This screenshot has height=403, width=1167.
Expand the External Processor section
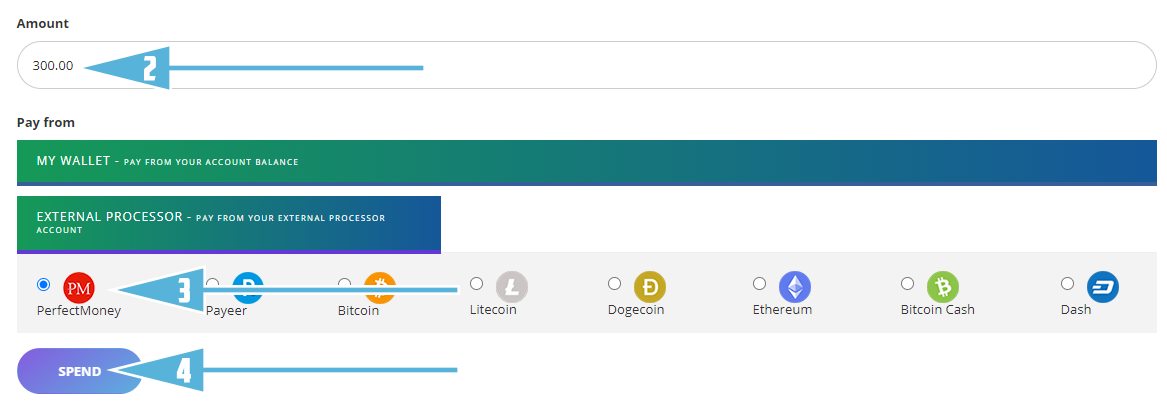[228, 224]
